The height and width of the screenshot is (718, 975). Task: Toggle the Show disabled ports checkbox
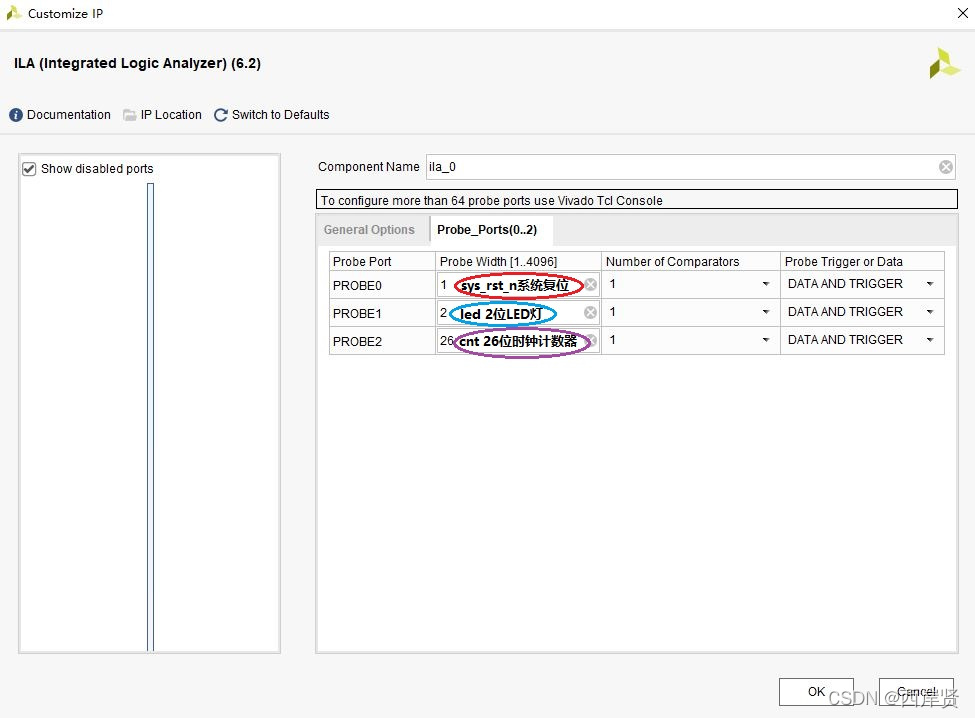(x=29, y=169)
